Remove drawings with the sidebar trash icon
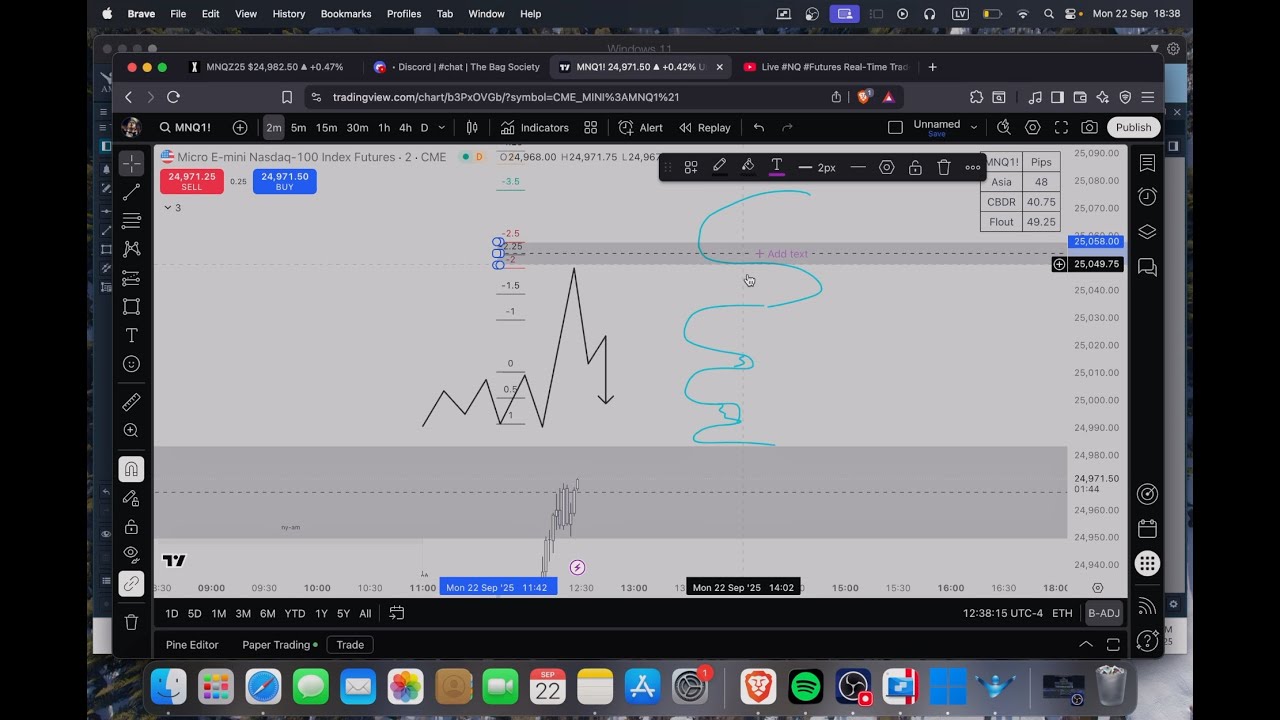Viewport: 1280px width, 720px height. 131,622
